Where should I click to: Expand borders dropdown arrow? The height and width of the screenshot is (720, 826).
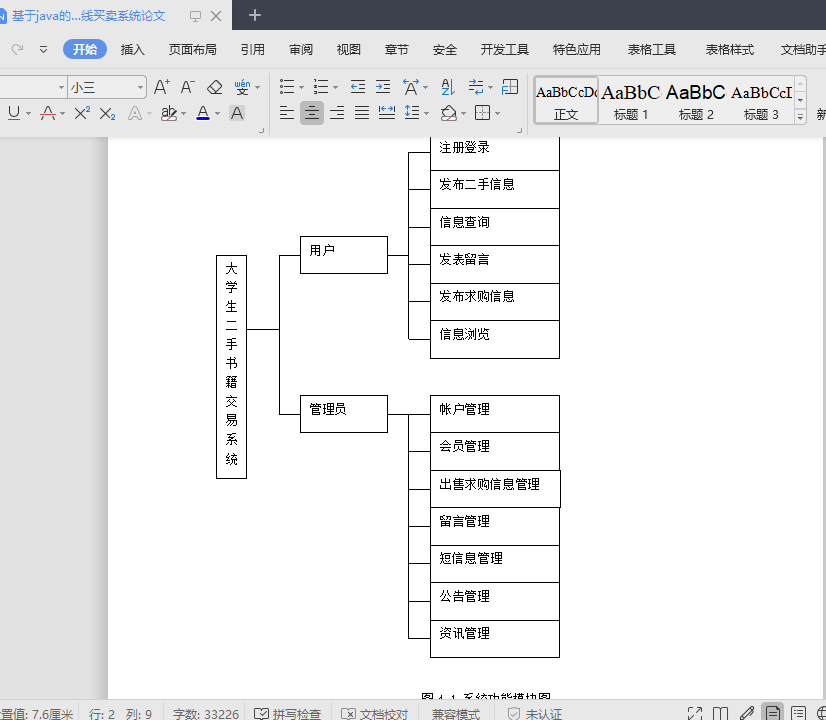point(497,114)
